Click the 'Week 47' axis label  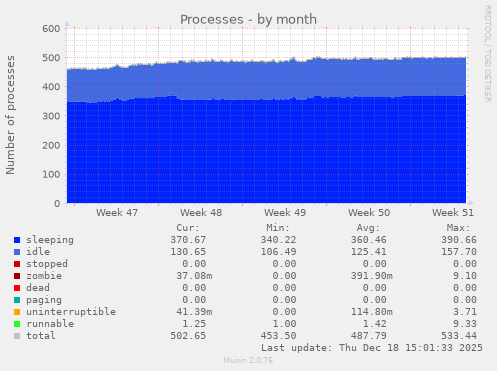click(x=117, y=213)
